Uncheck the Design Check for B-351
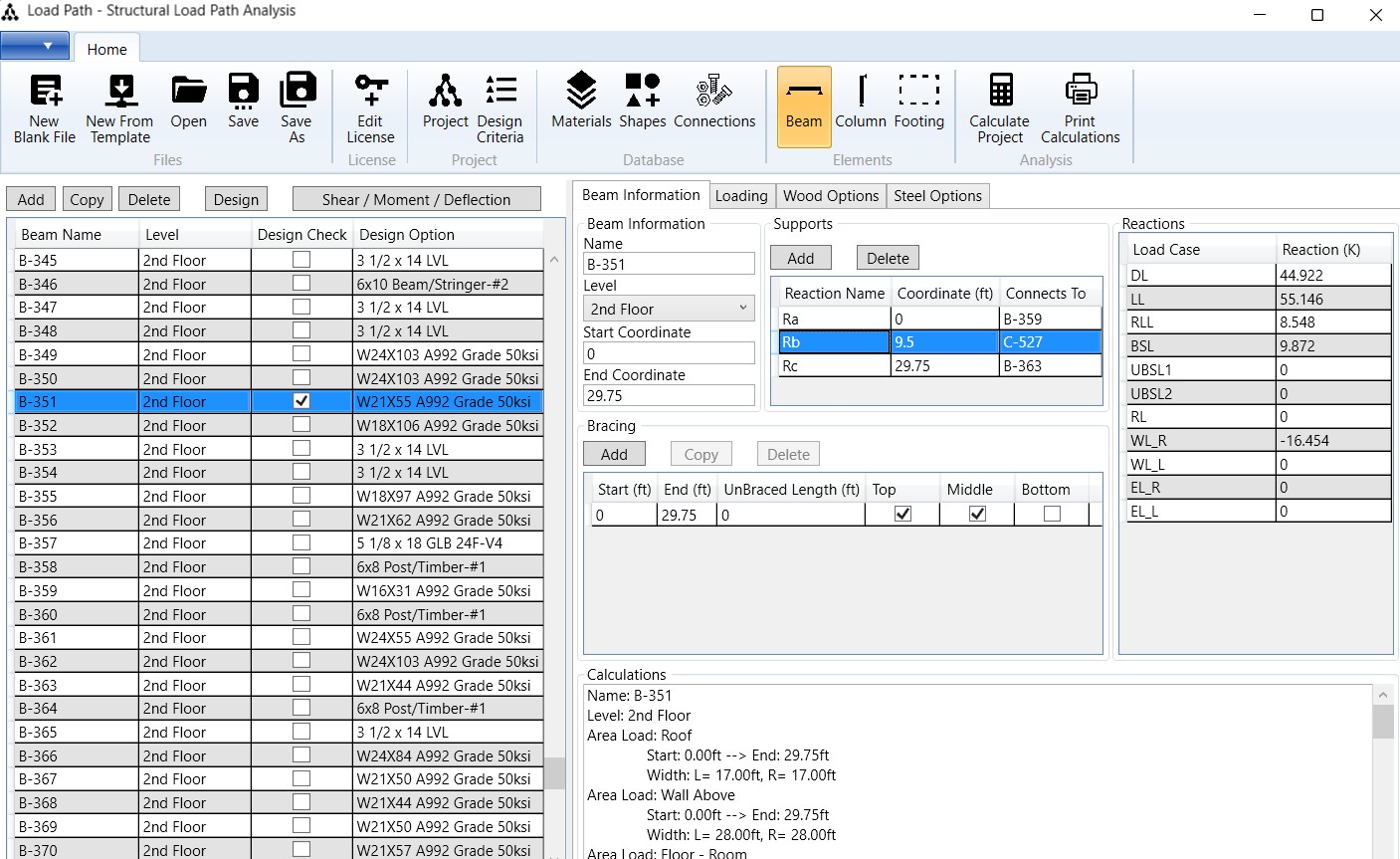 301,401
